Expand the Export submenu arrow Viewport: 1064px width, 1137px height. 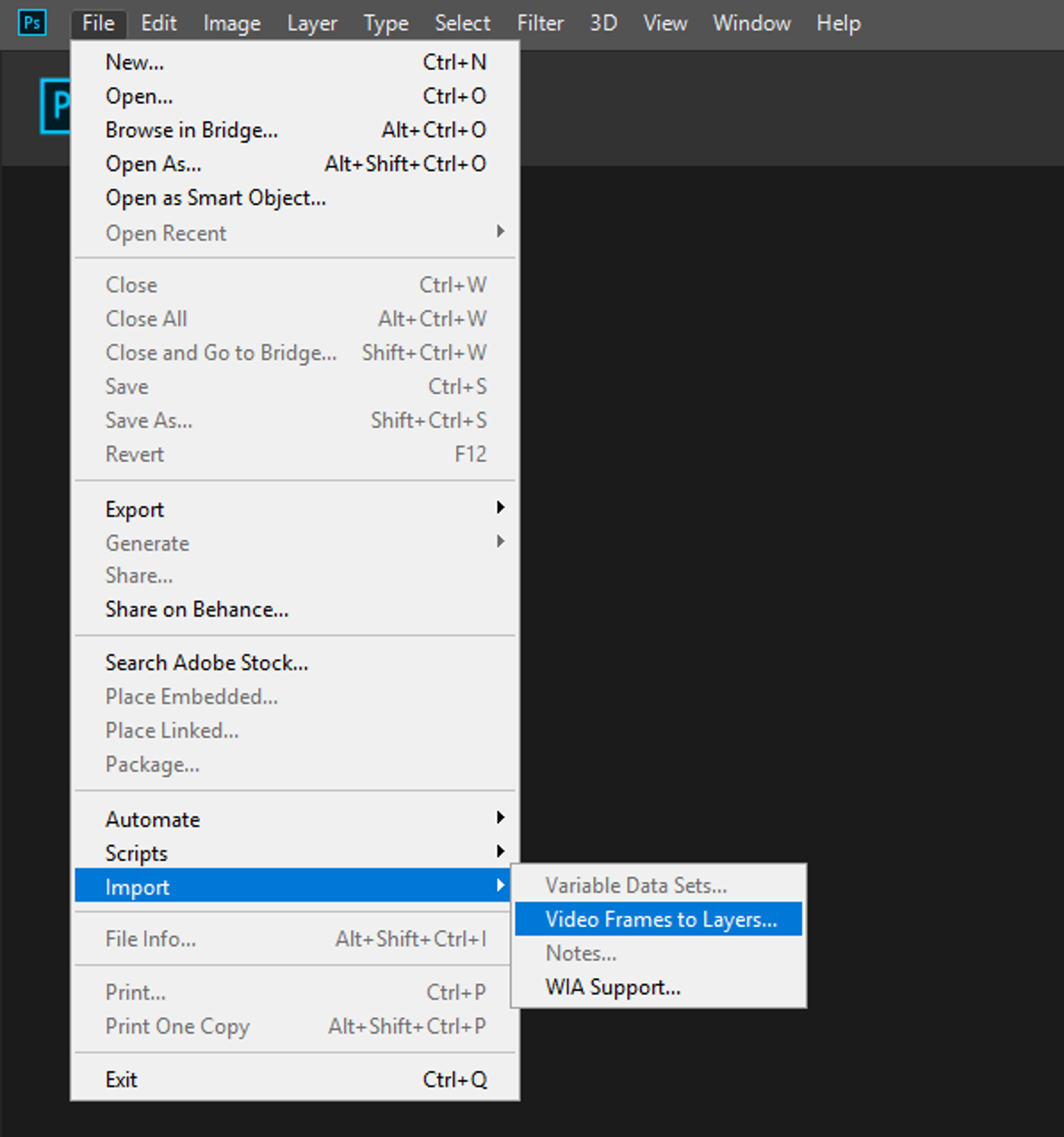(500, 508)
